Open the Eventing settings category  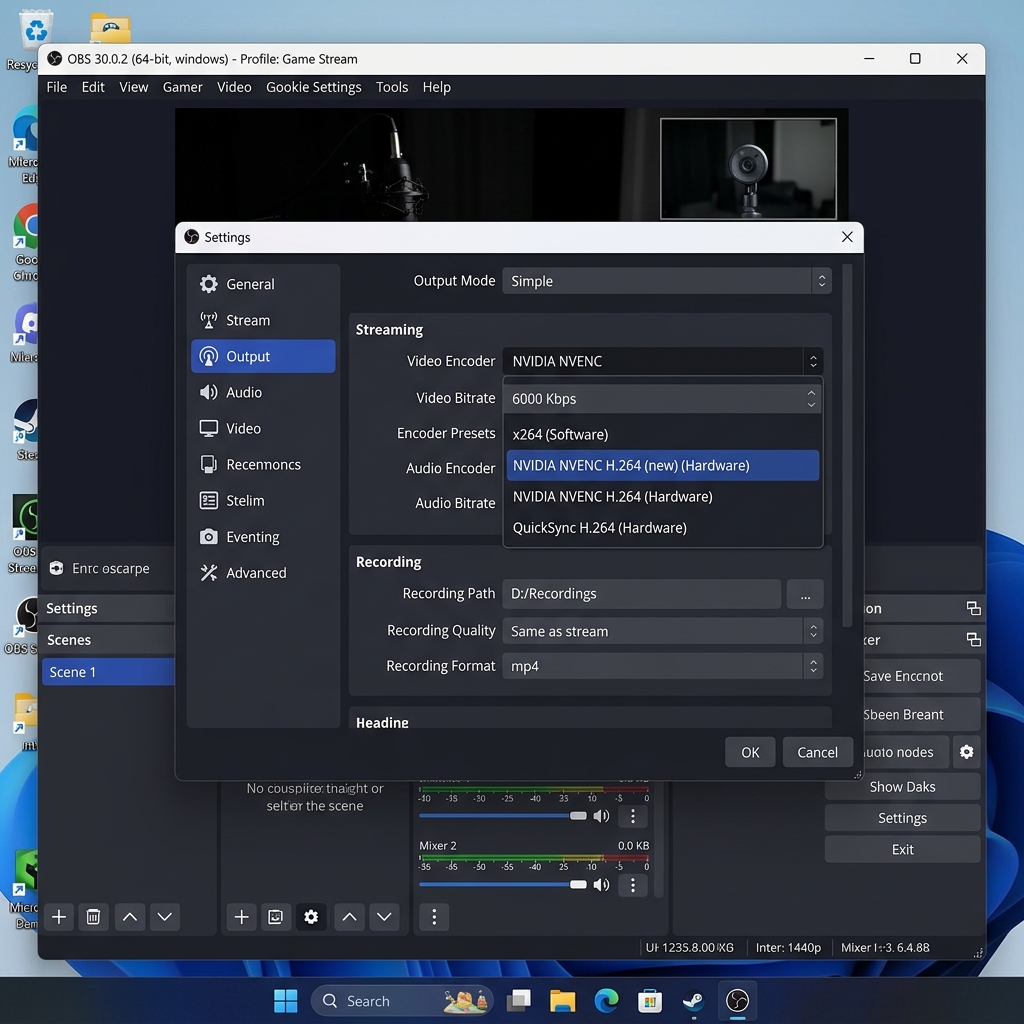pos(263,537)
